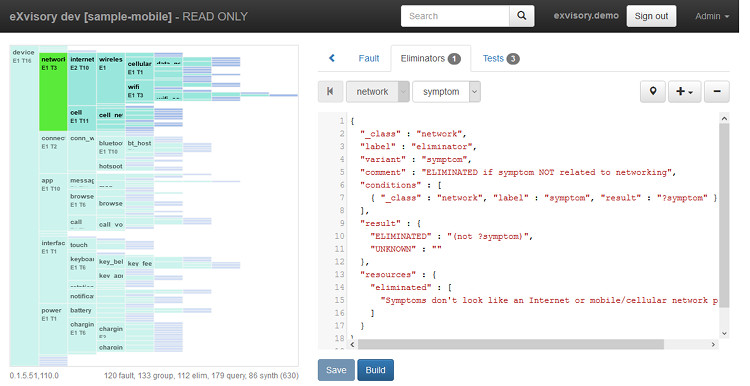
Task: Go back with the left chevron icon
Action: click(x=331, y=58)
